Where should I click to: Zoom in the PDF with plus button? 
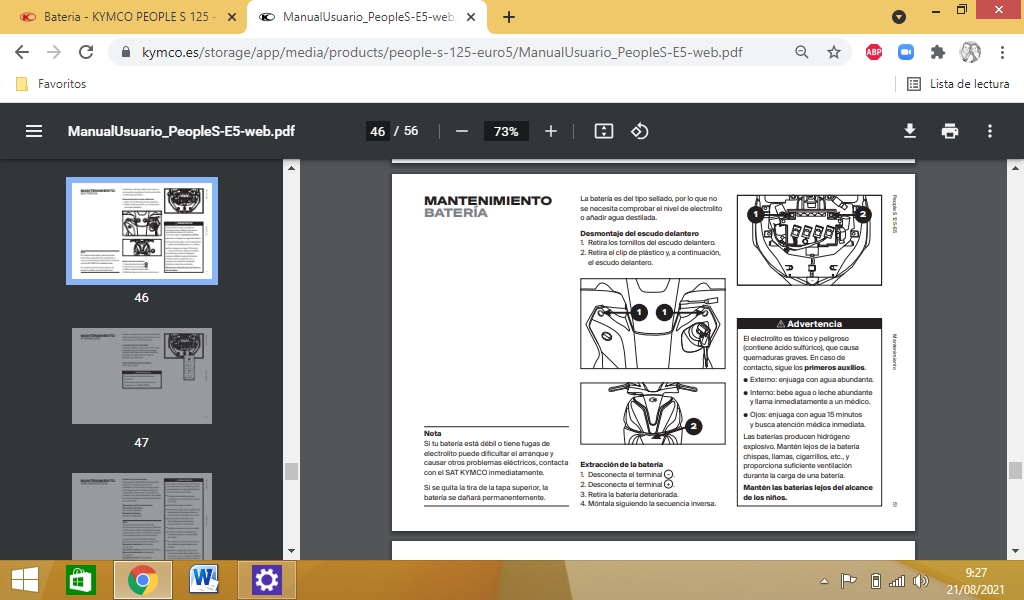click(x=551, y=131)
